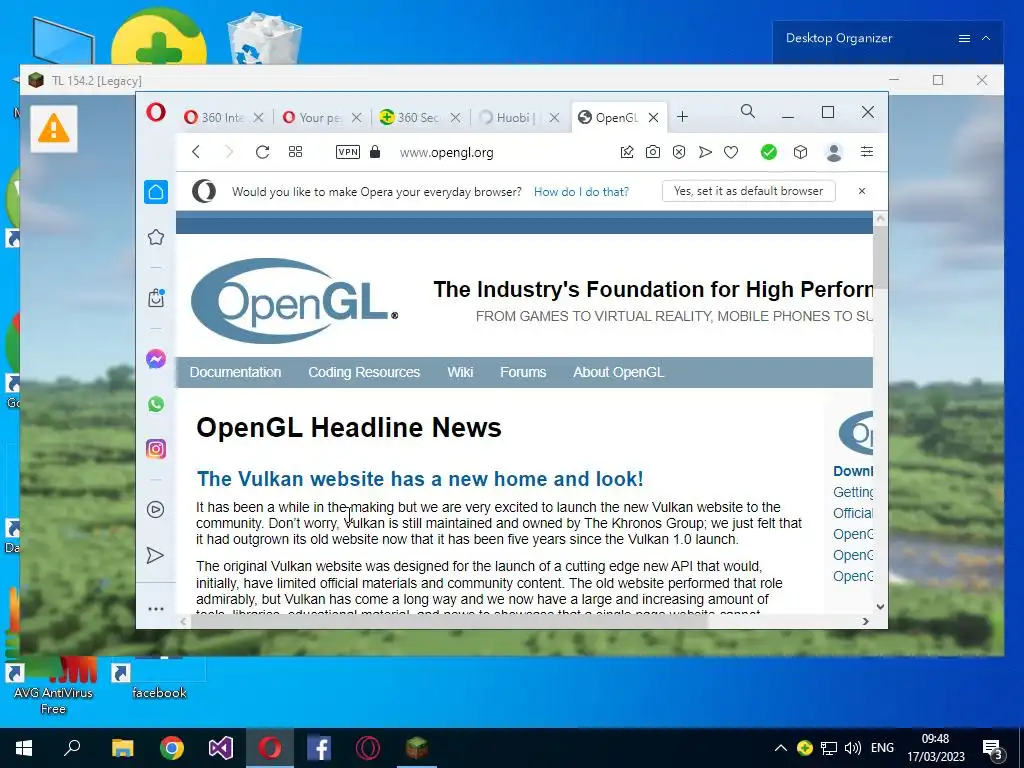Image resolution: width=1024 pixels, height=768 pixels.
Task: Open Chrome from the taskbar
Action: (172, 748)
